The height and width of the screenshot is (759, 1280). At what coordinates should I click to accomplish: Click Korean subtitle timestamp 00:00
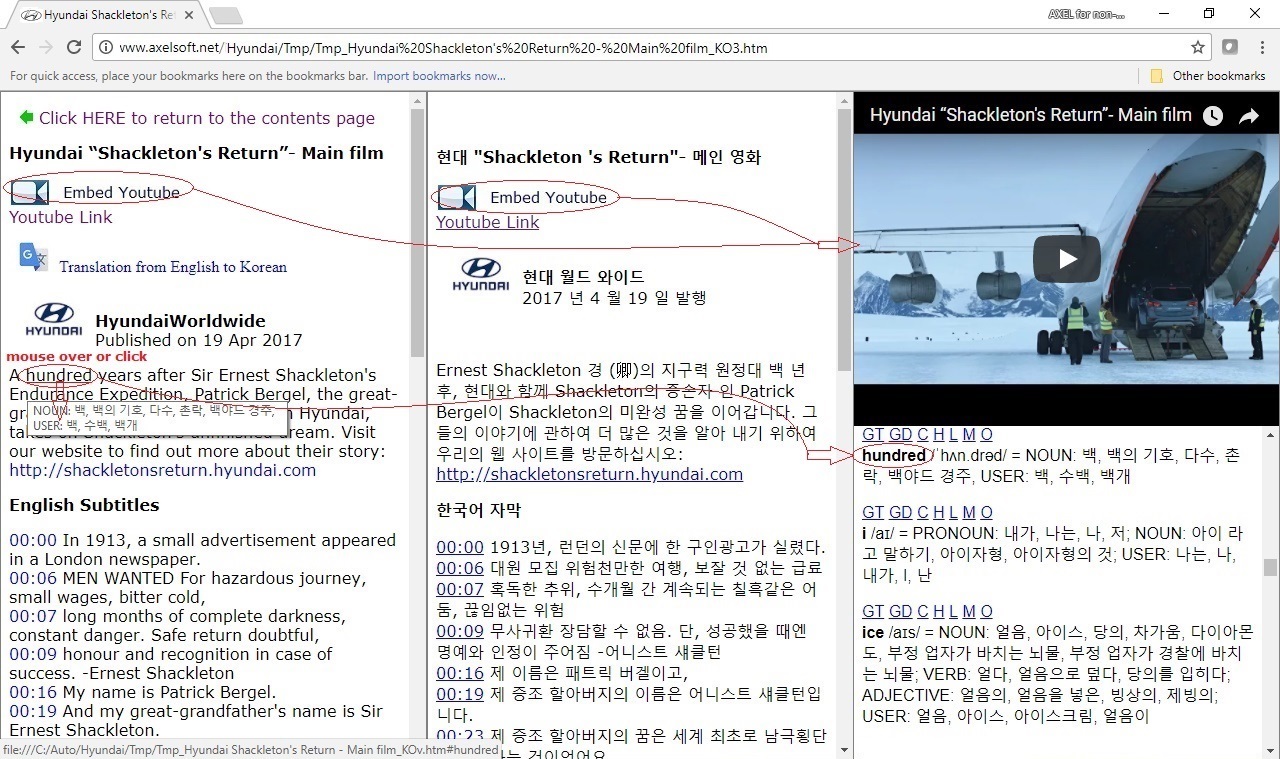point(460,547)
